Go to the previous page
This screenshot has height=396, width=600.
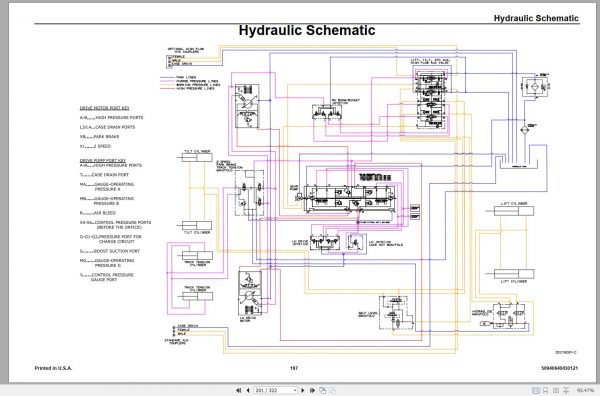[248, 390]
